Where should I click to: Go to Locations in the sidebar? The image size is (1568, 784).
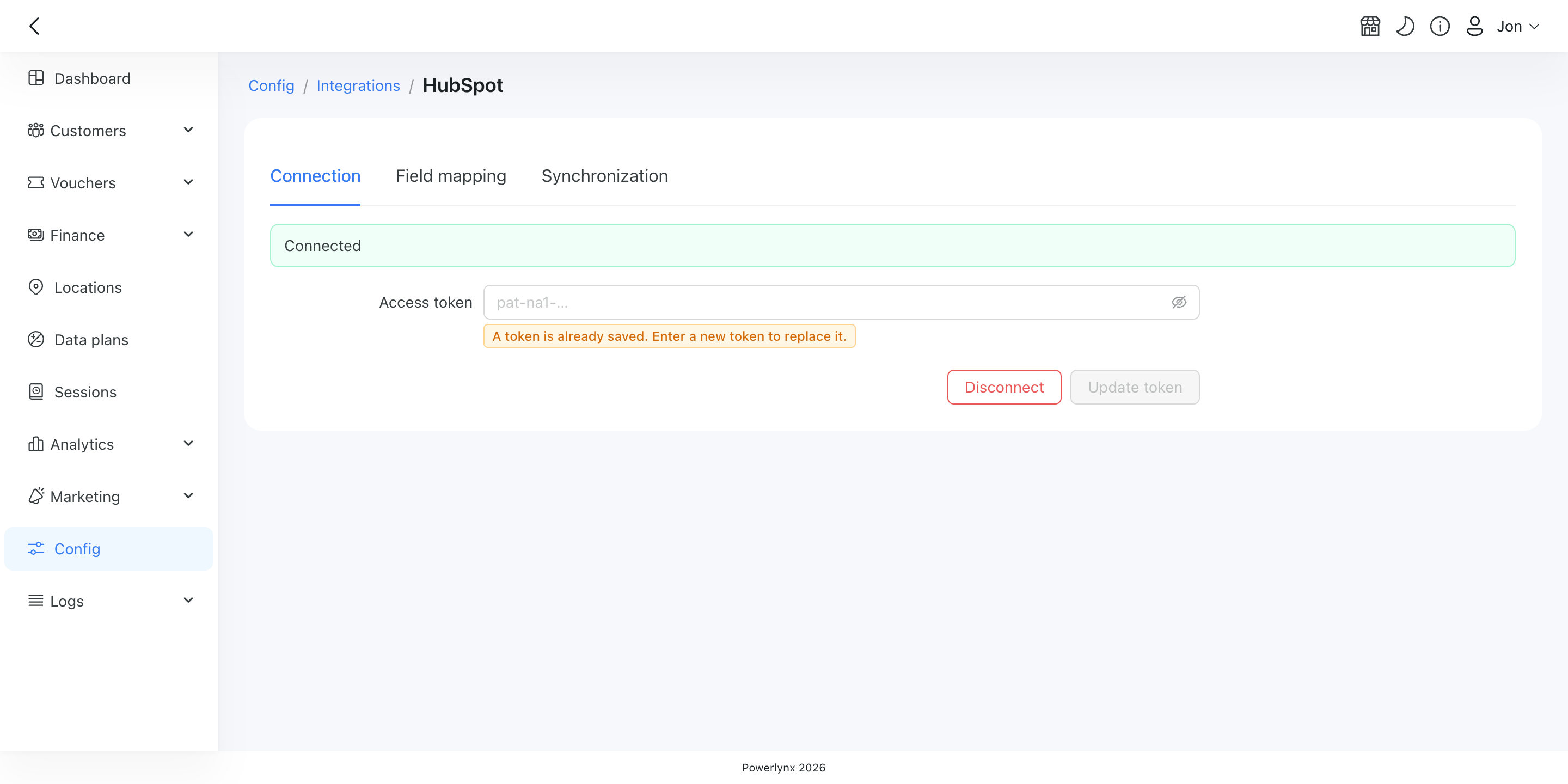[x=109, y=287]
